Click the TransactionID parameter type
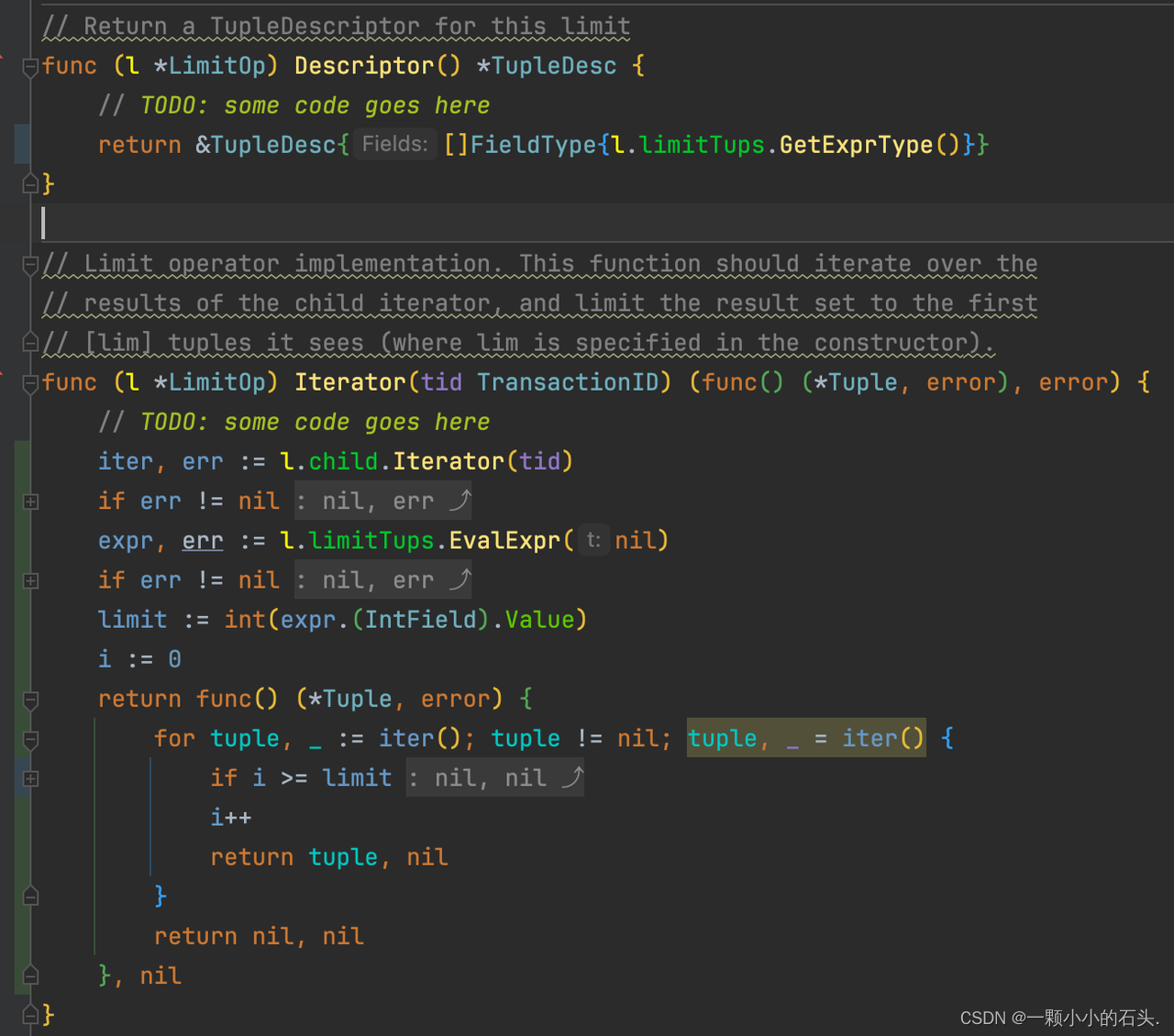This screenshot has width=1174, height=1036. click(x=569, y=382)
